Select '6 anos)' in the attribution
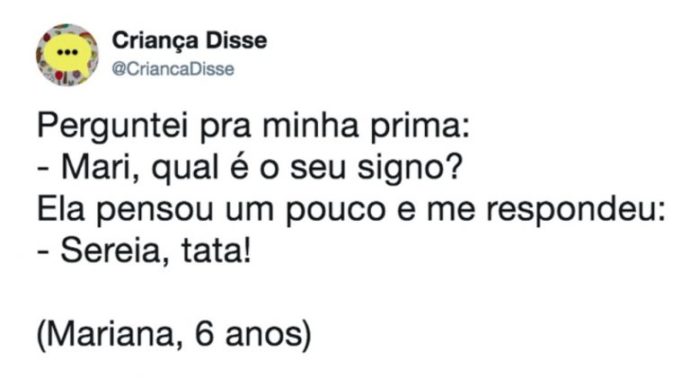The image size is (690, 378). [253, 336]
